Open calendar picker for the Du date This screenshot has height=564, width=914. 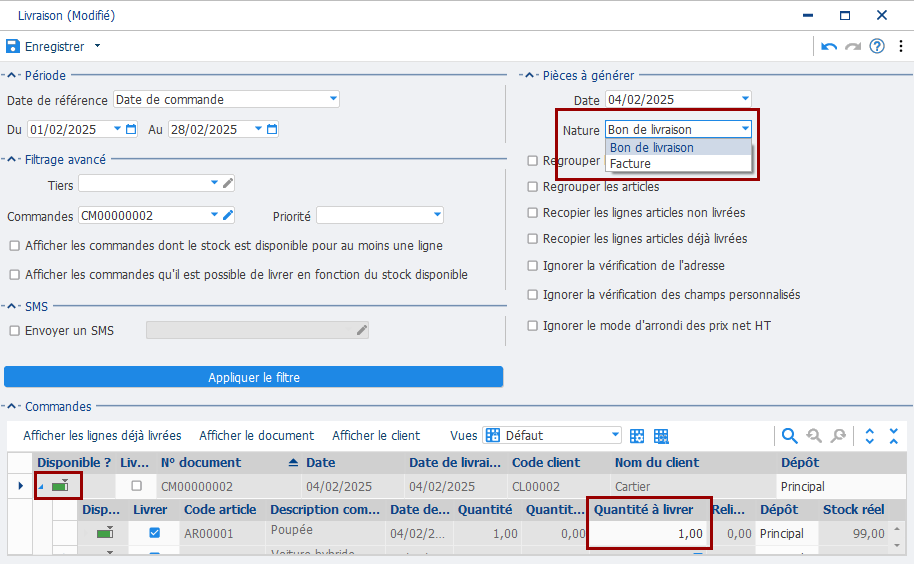(131, 129)
